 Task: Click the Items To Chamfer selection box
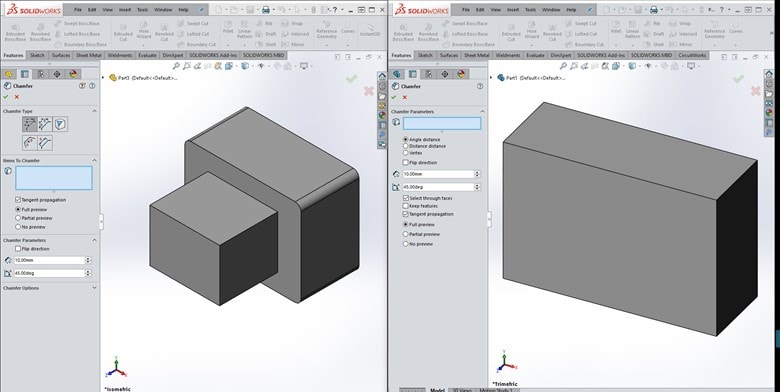click(x=54, y=178)
